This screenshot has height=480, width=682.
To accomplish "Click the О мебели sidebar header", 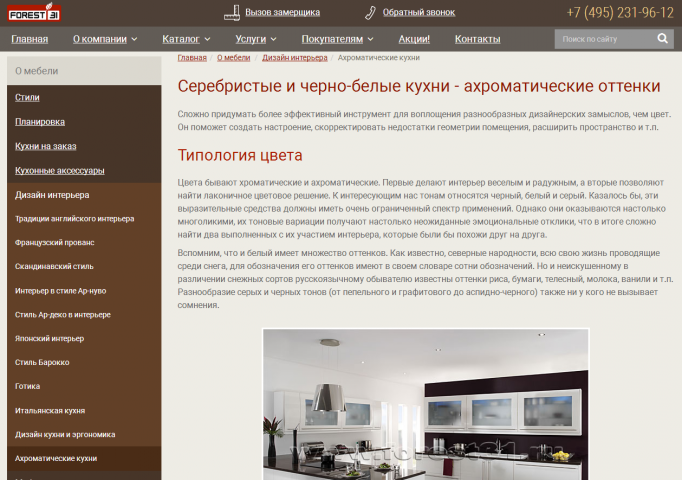I will [84, 71].
